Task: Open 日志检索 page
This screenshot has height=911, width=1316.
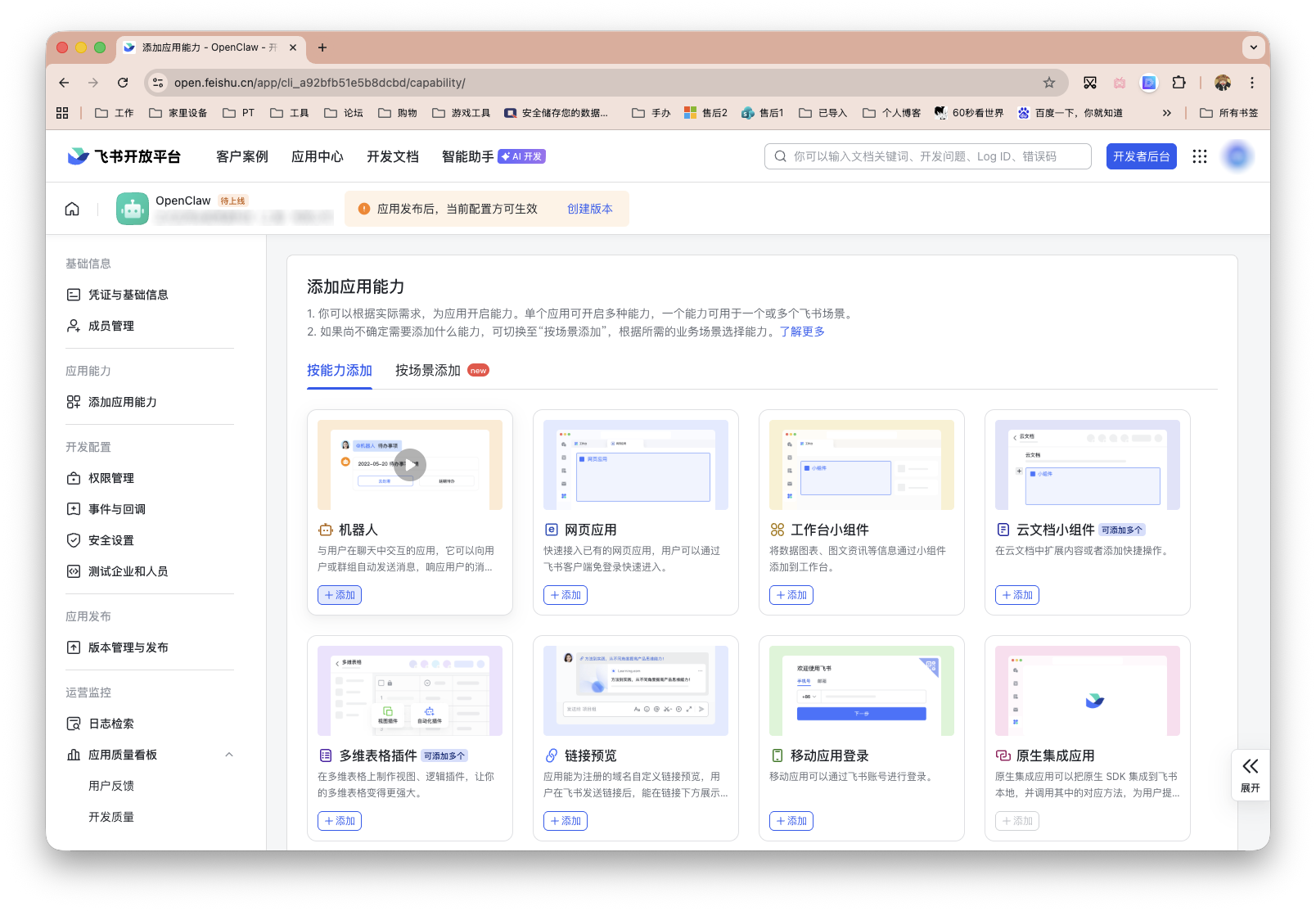Action: click(111, 723)
